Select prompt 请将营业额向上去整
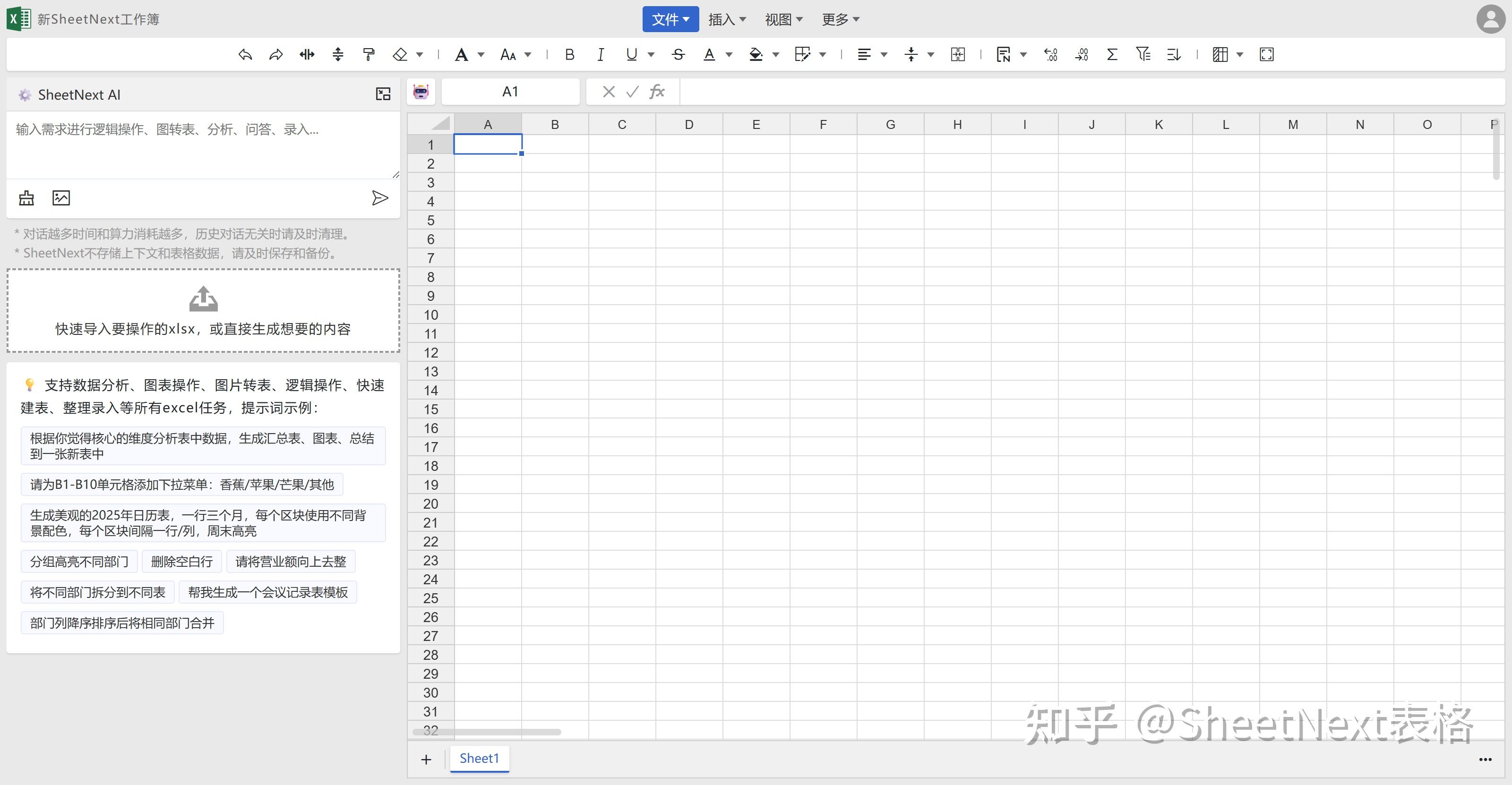 pos(291,562)
